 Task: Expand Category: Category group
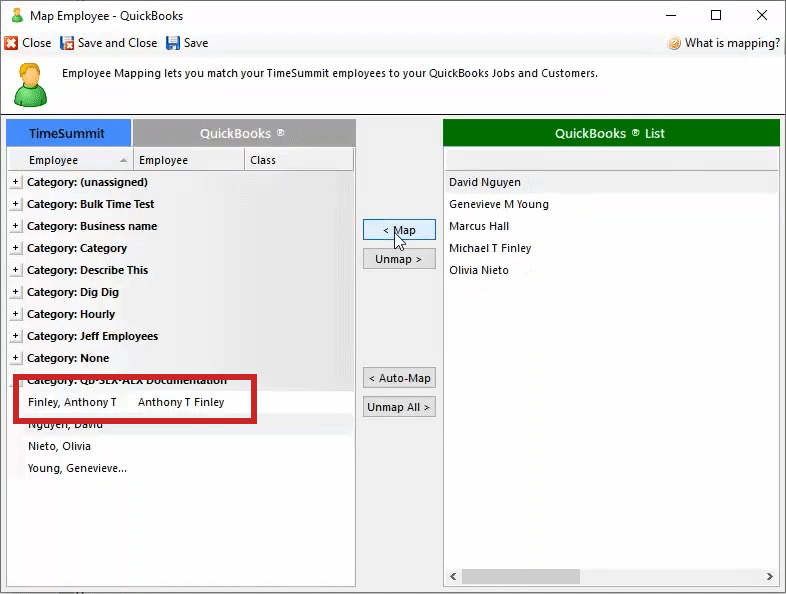[16, 248]
